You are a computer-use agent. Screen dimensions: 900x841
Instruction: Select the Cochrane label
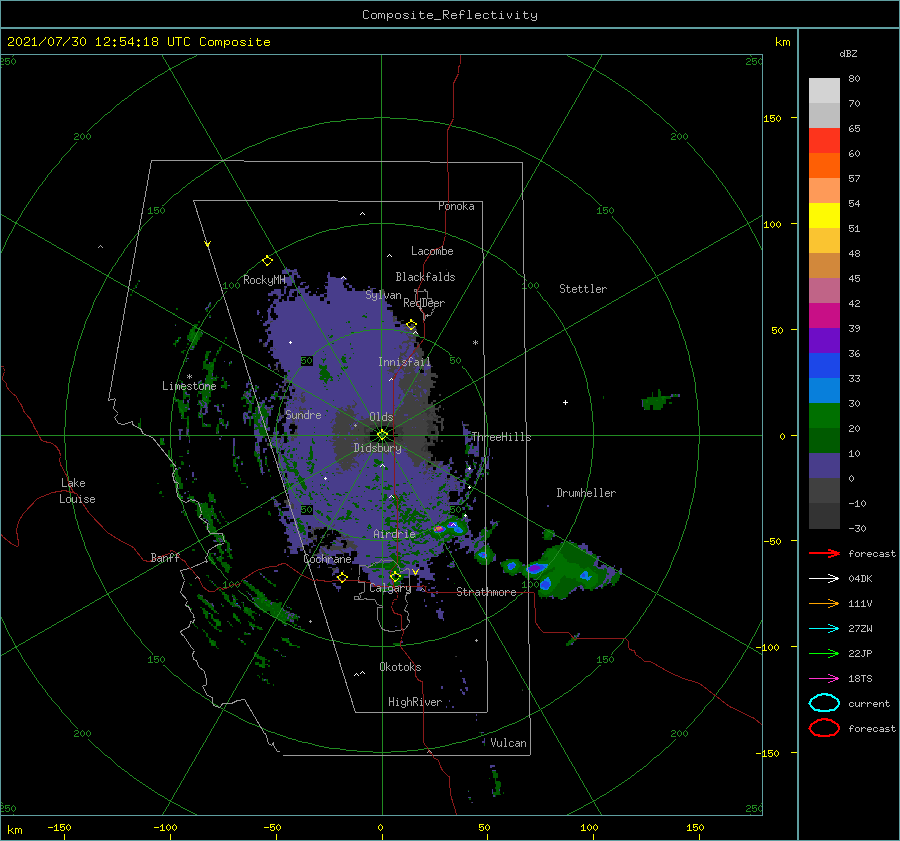tap(327, 559)
